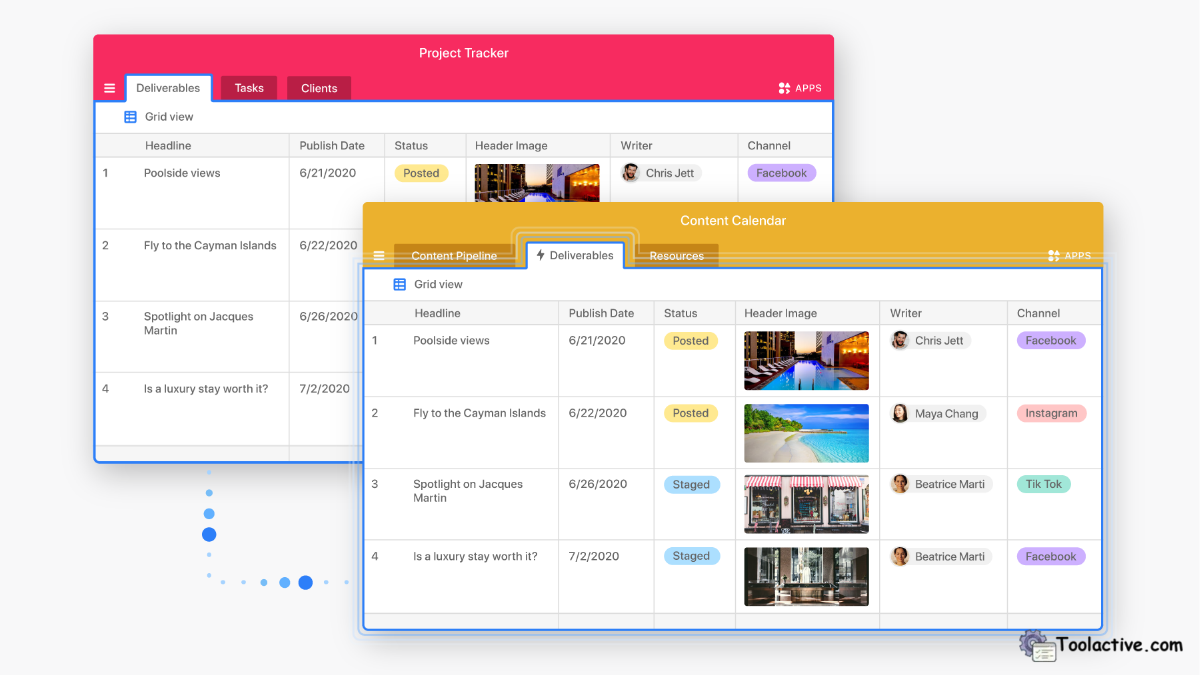Open the Clients tab

click(318, 87)
